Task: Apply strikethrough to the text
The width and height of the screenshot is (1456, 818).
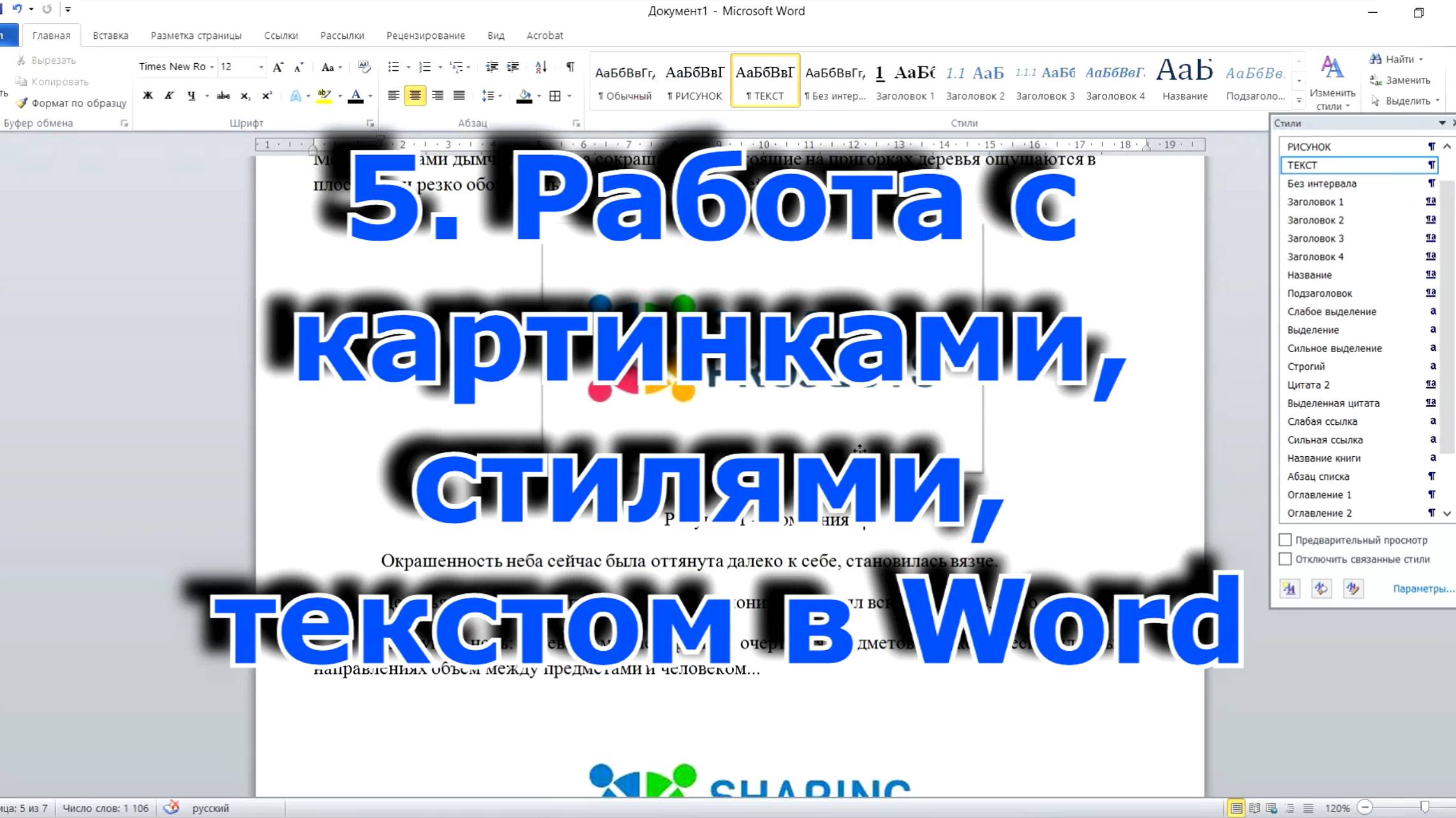Action: (x=223, y=95)
